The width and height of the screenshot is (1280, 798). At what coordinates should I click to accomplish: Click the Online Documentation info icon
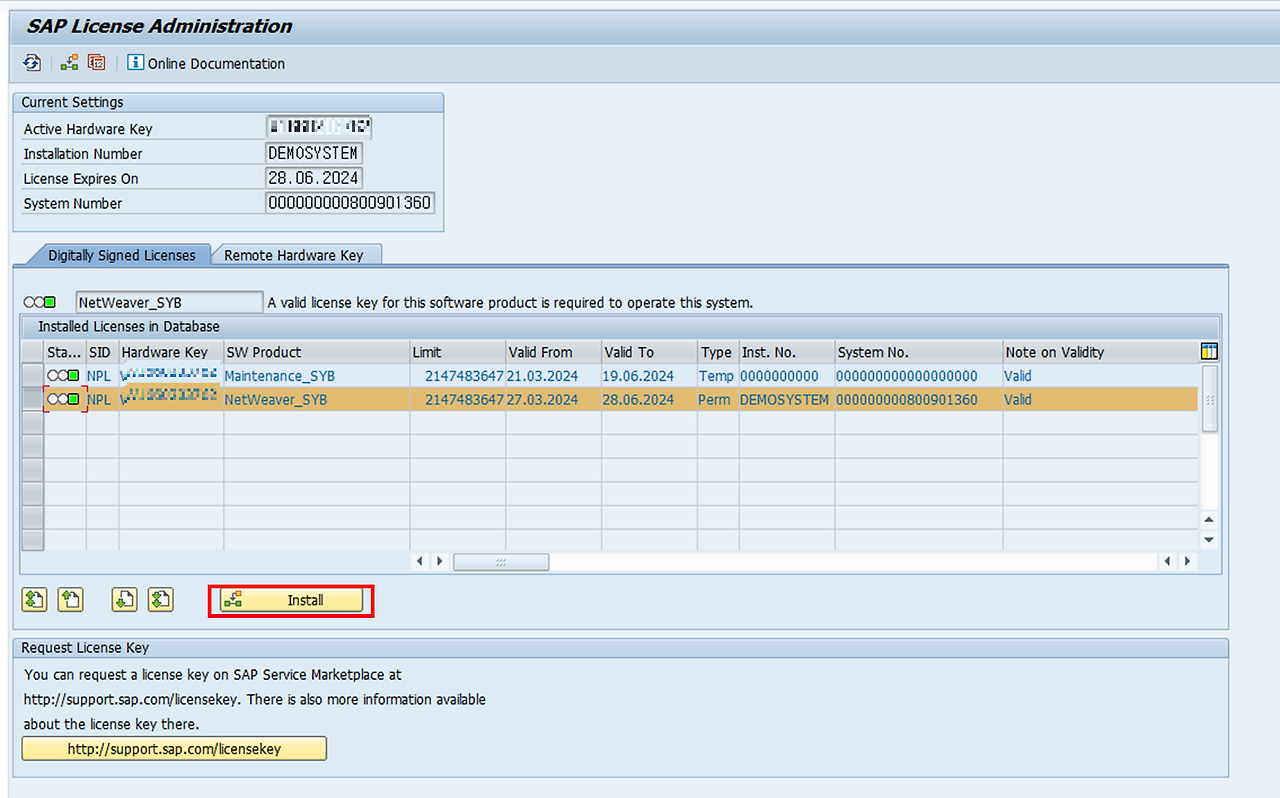135,62
